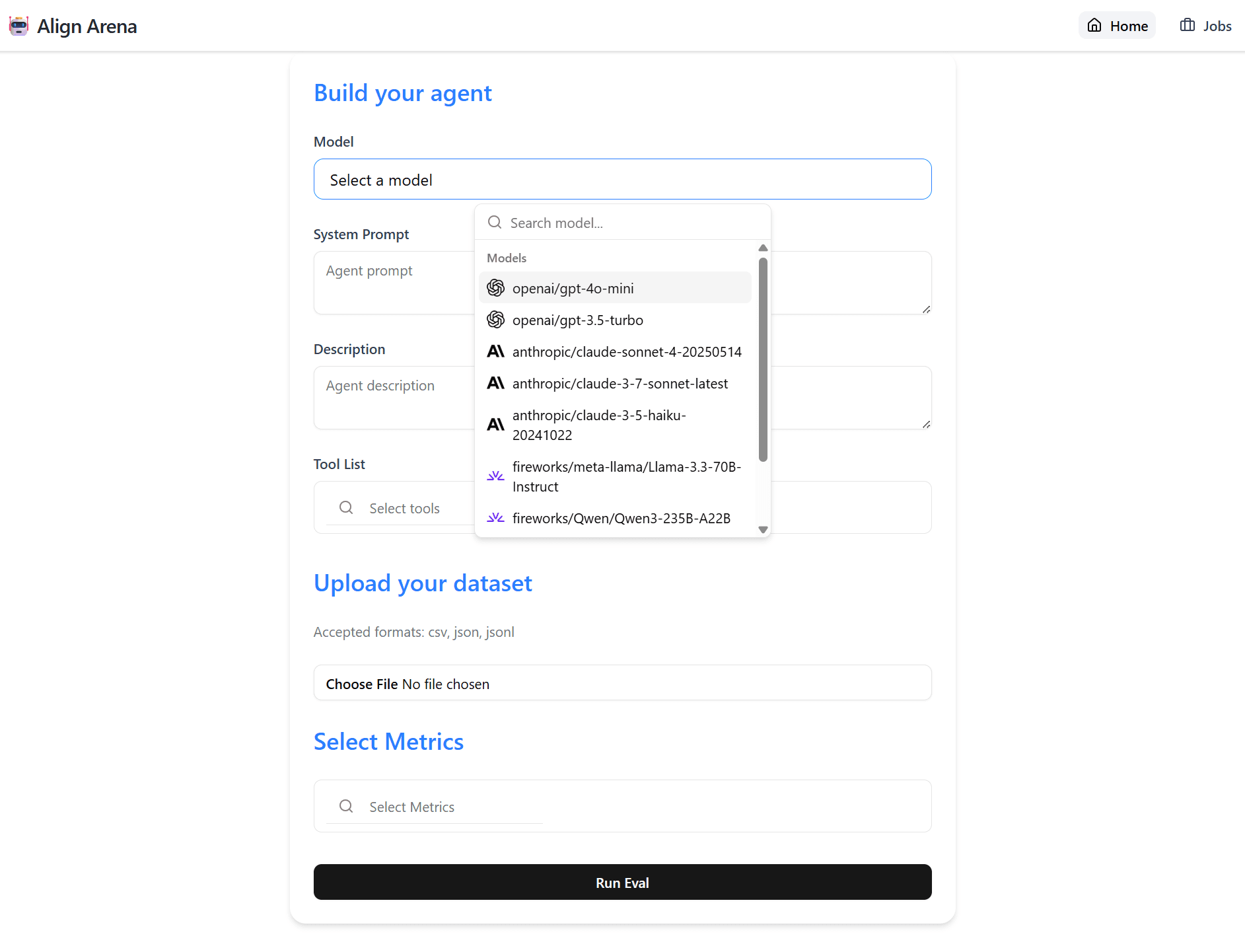Open the Select a model dropdown
This screenshot has height=952, width=1245.
click(623, 179)
